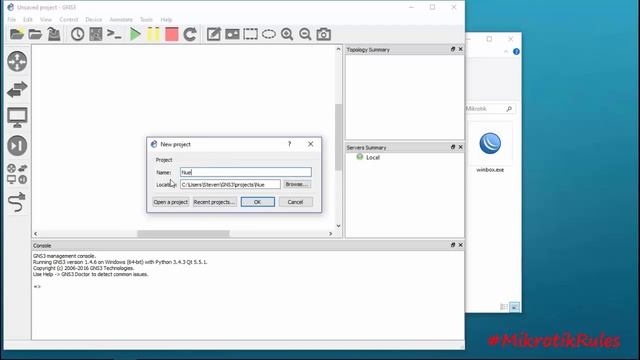This screenshot has width=640, height=360.
Task: Start all devices with green play icon
Action: pyautogui.click(x=135, y=34)
